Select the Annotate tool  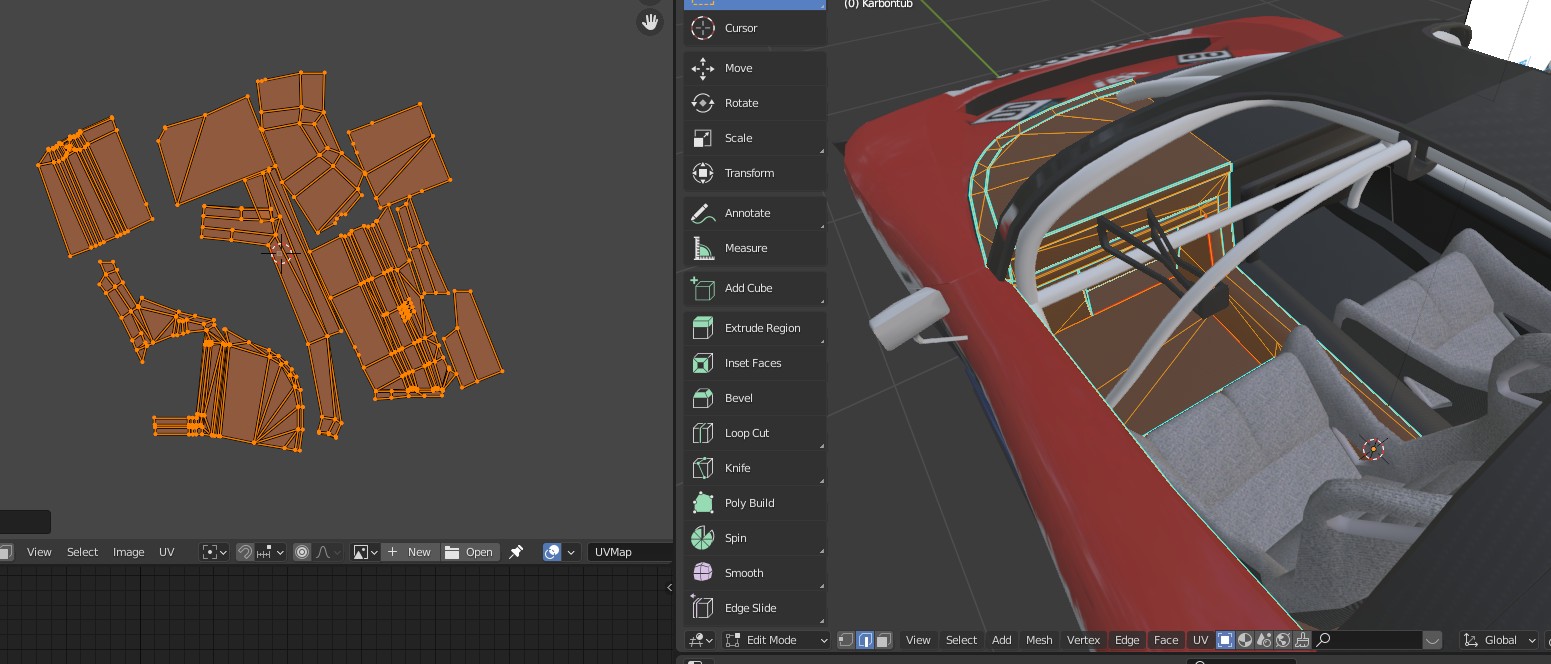755,213
